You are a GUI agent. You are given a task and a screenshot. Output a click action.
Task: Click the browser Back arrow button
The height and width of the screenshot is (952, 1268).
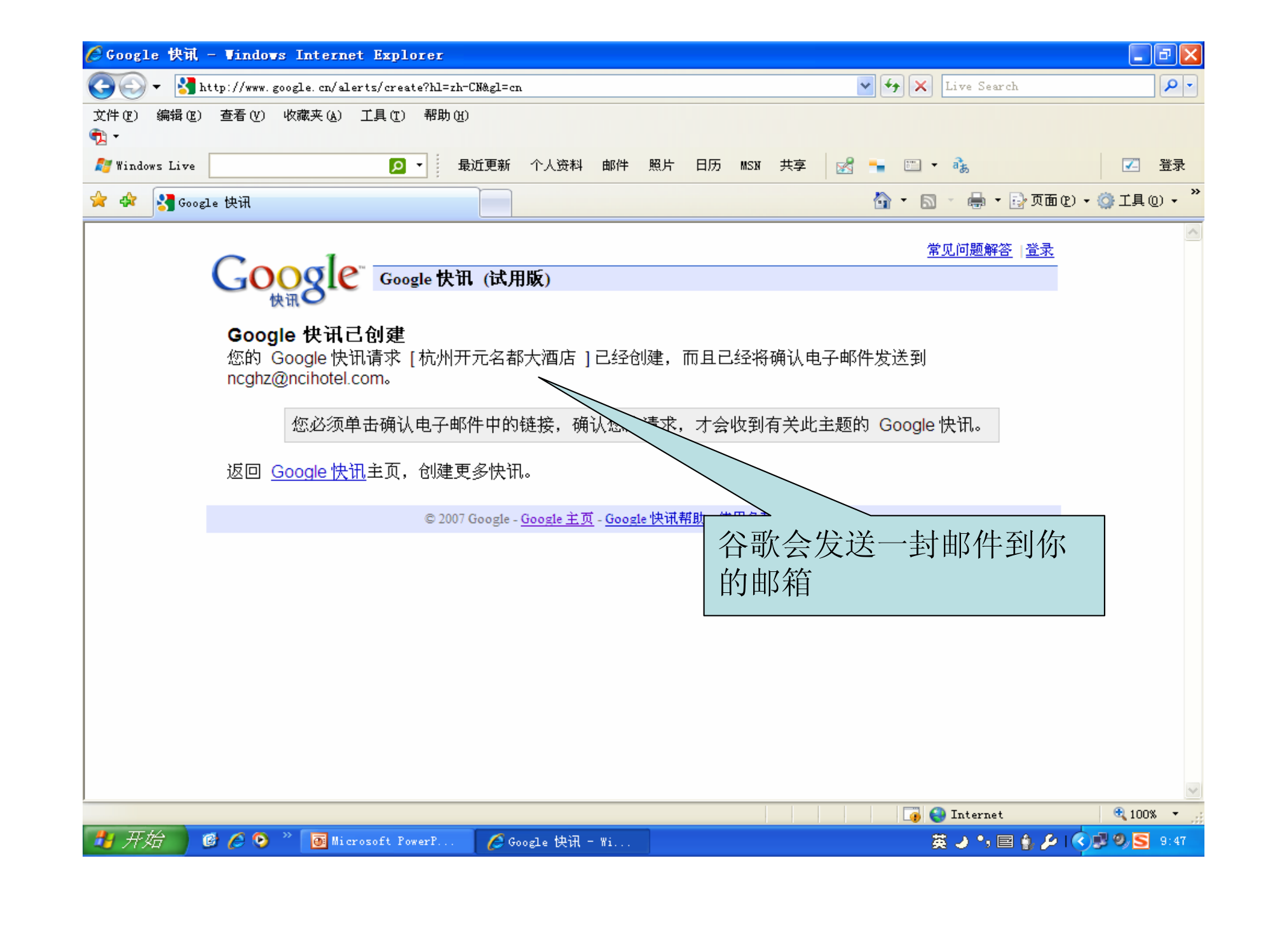click(x=102, y=86)
